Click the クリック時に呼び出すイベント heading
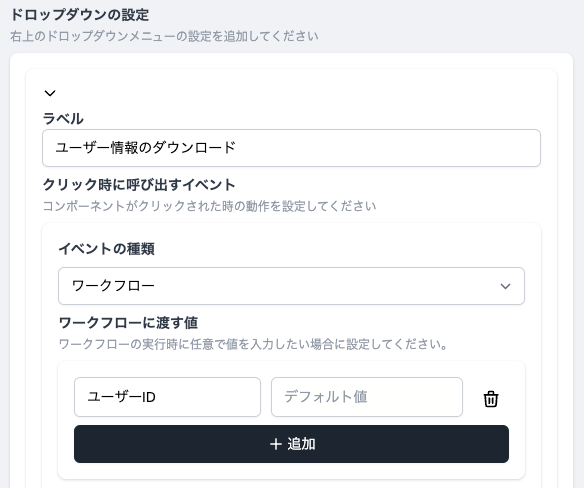584x488 pixels. tap(139, 185)
